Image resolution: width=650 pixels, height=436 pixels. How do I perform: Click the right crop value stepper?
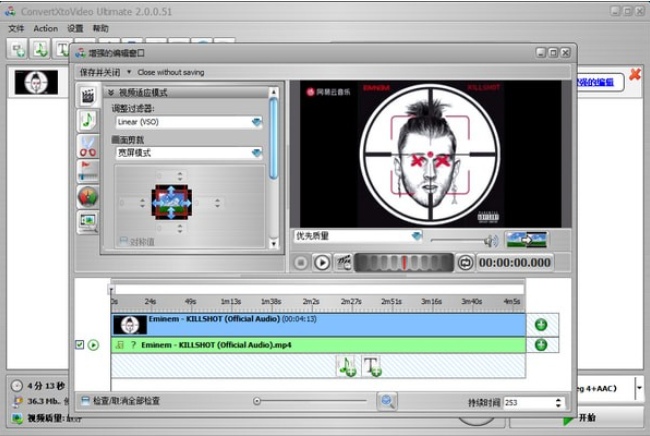point(217,203)
